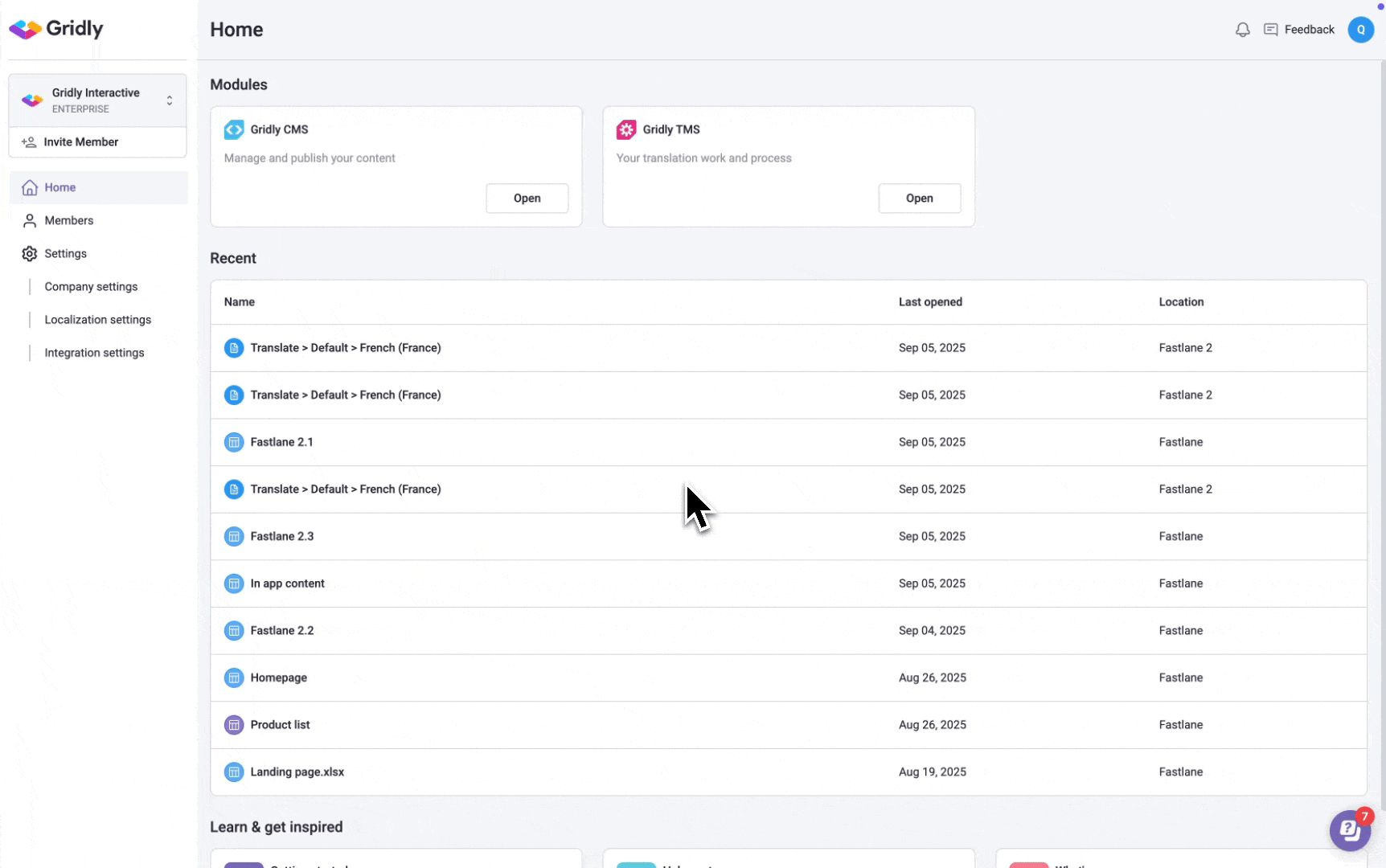This screenshot has height=868, width=1386.
Task: Click the Gridly Interactive company logo icon
Action: [x=32, y=100]
